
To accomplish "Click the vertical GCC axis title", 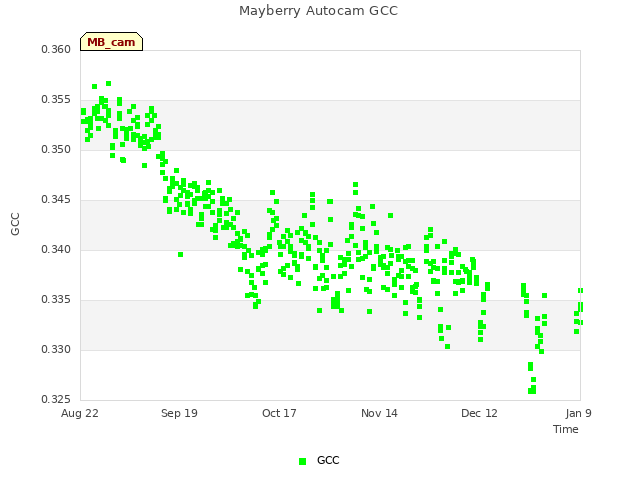I will pos(15,224).
